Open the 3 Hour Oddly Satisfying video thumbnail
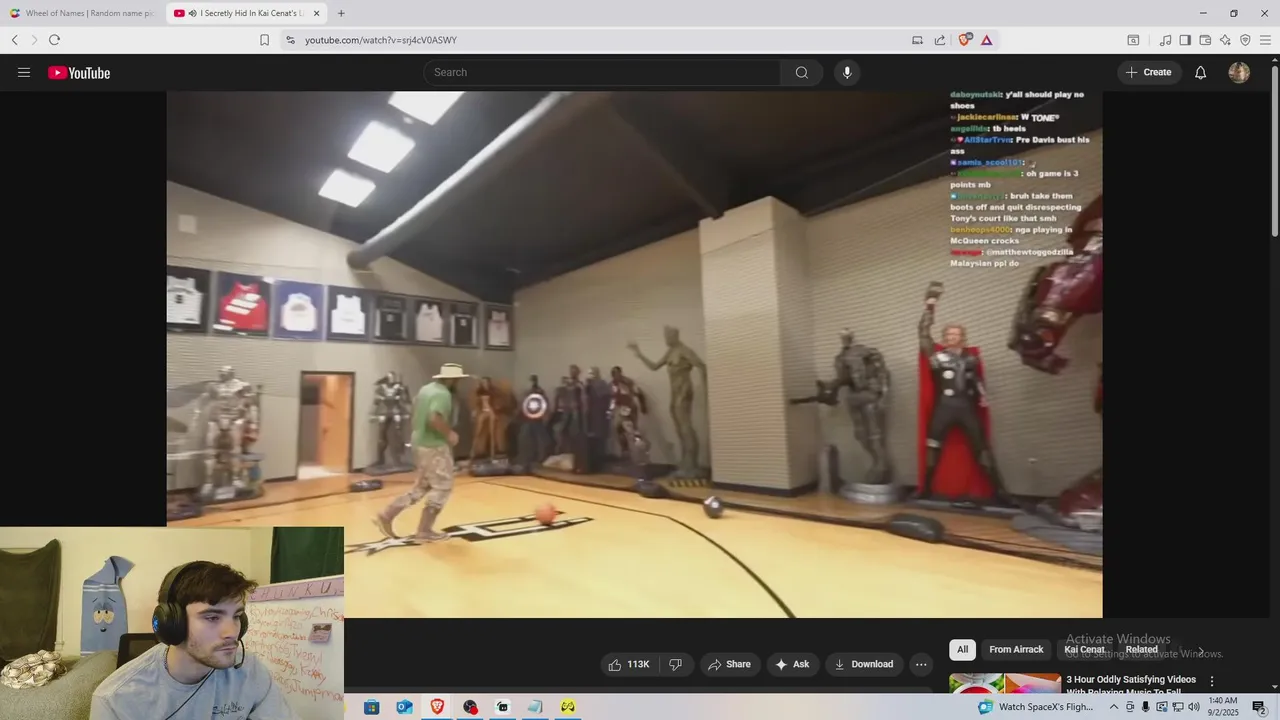 [x=1005, y=684]
